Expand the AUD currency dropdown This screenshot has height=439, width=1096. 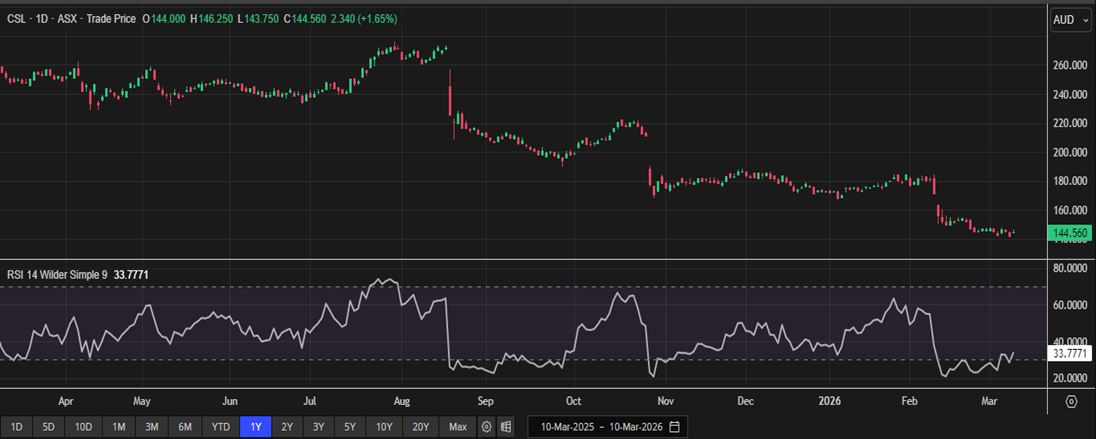tap(1068, 19)
